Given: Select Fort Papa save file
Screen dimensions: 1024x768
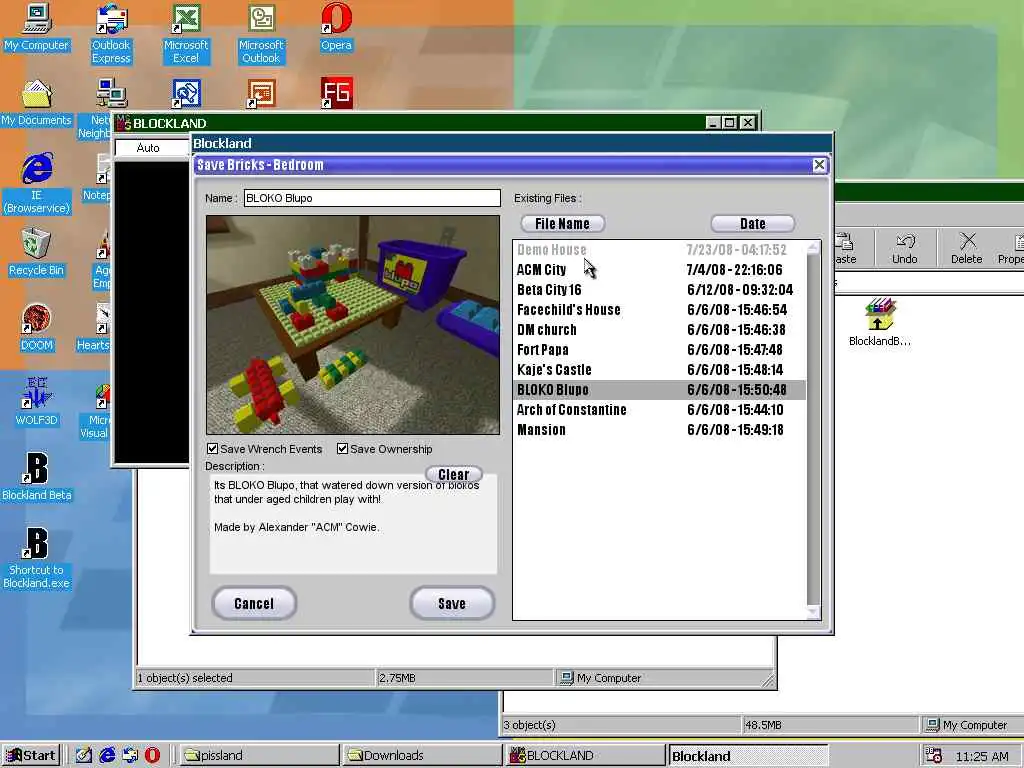Looking at the screenshot, I should point(660,350).
